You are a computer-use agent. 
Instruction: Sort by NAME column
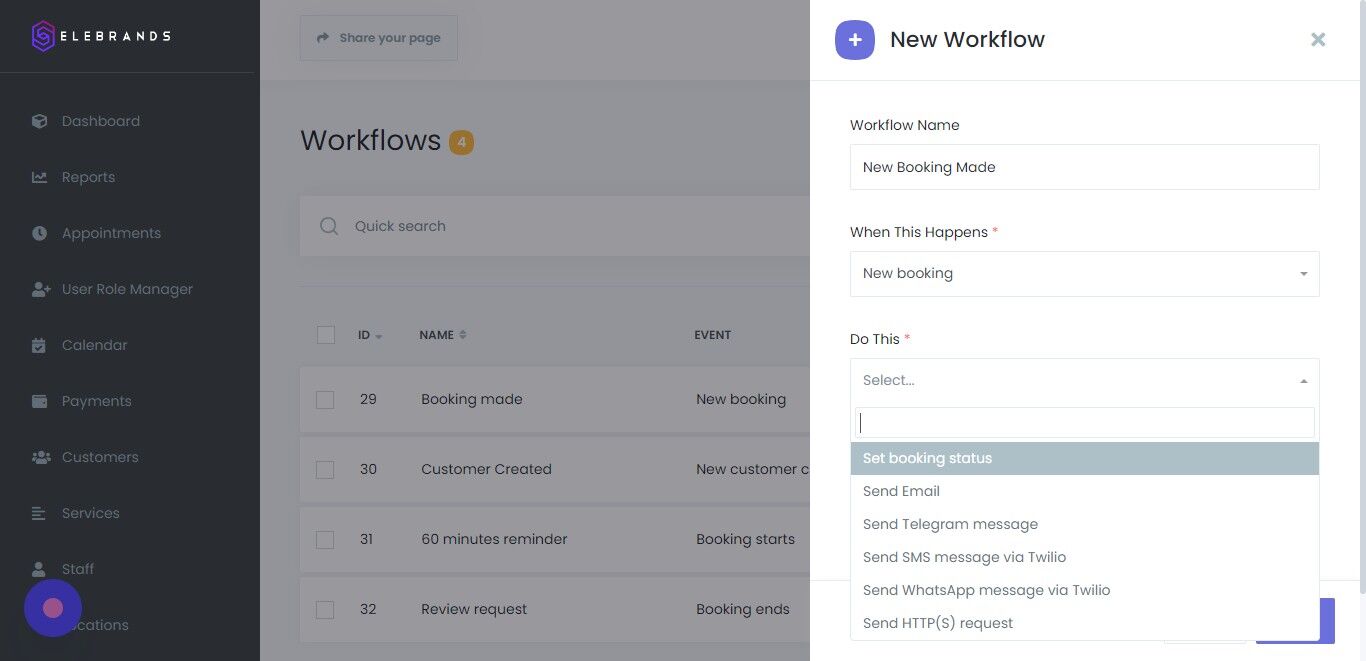(x=443, y=335)
